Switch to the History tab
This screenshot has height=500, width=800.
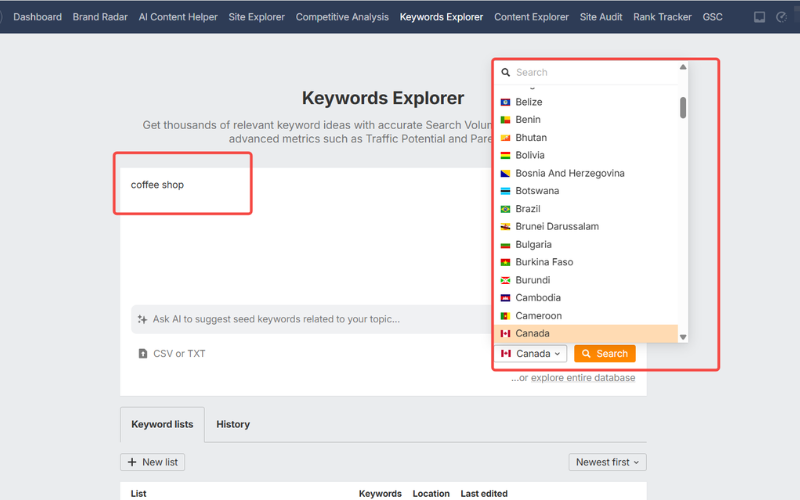233,424
